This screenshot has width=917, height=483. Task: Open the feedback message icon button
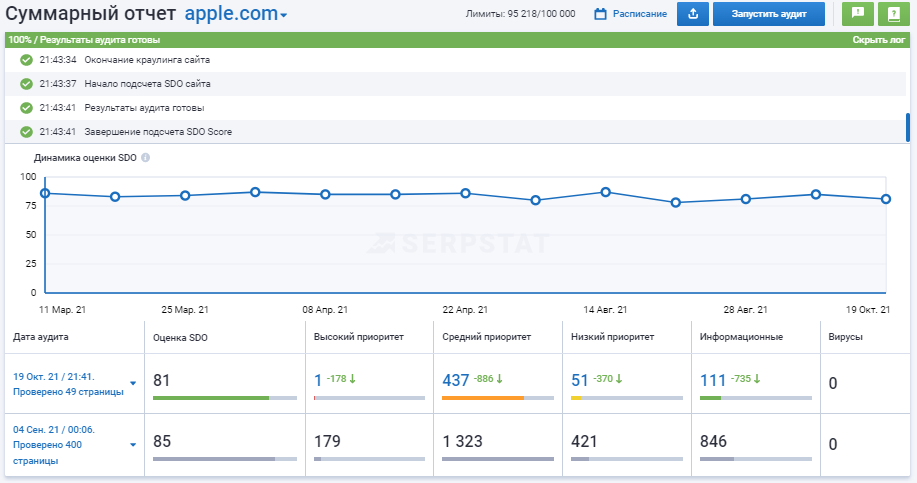pyautogui.click(x=857, y=14)
